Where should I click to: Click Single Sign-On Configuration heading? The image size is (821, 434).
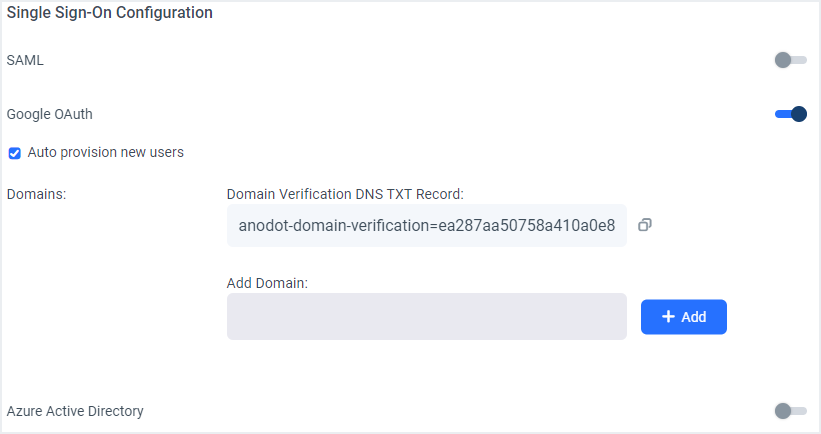pos(109,13)
